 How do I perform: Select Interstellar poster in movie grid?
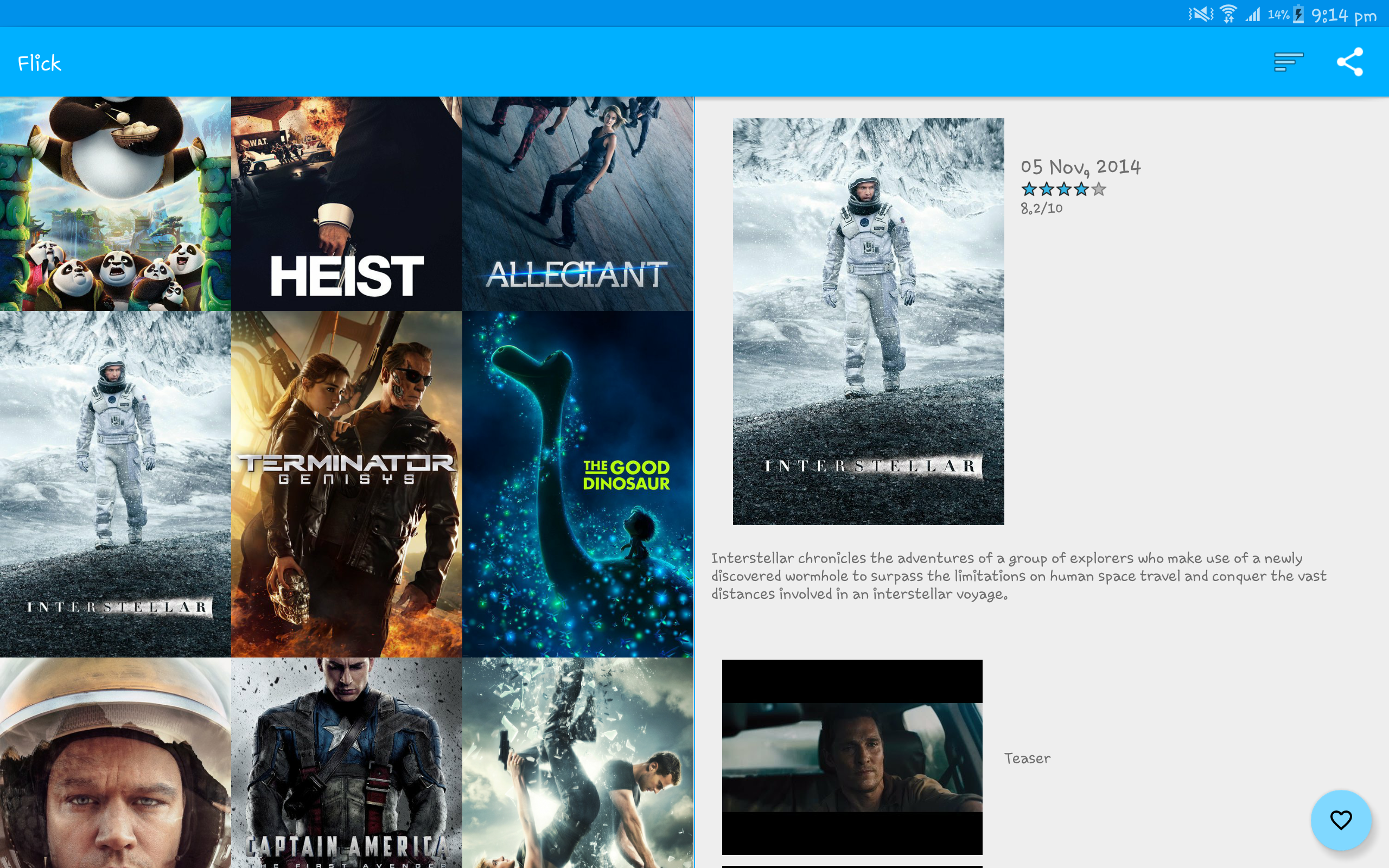click(116, 483)
